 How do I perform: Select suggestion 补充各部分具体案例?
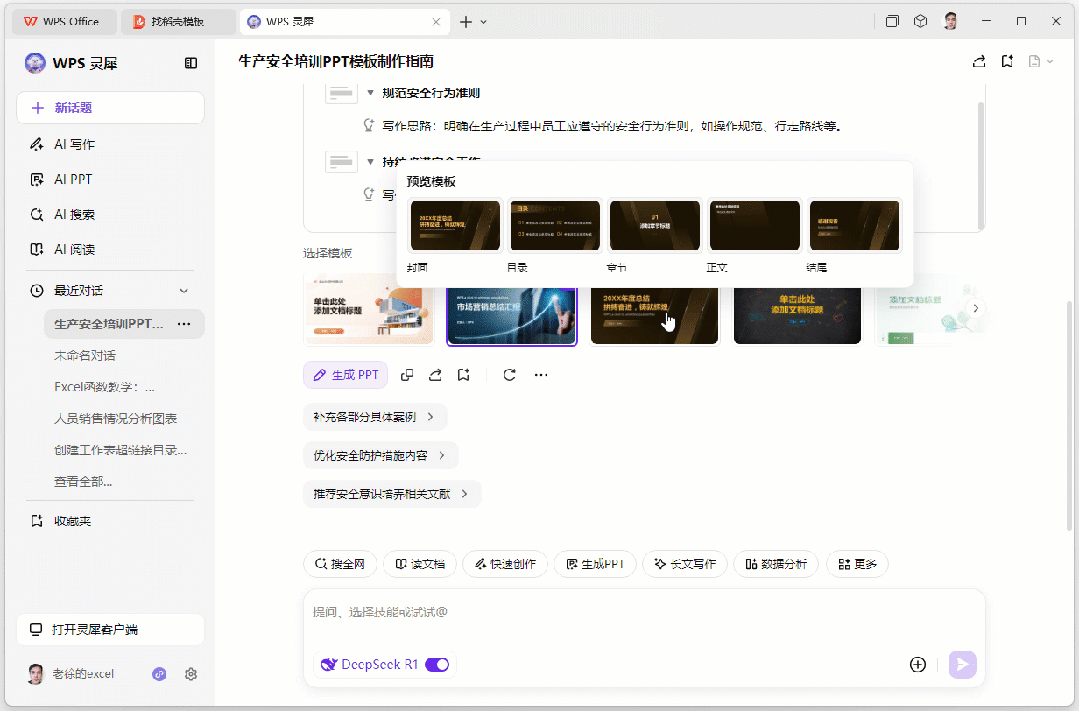pos(375,417)
